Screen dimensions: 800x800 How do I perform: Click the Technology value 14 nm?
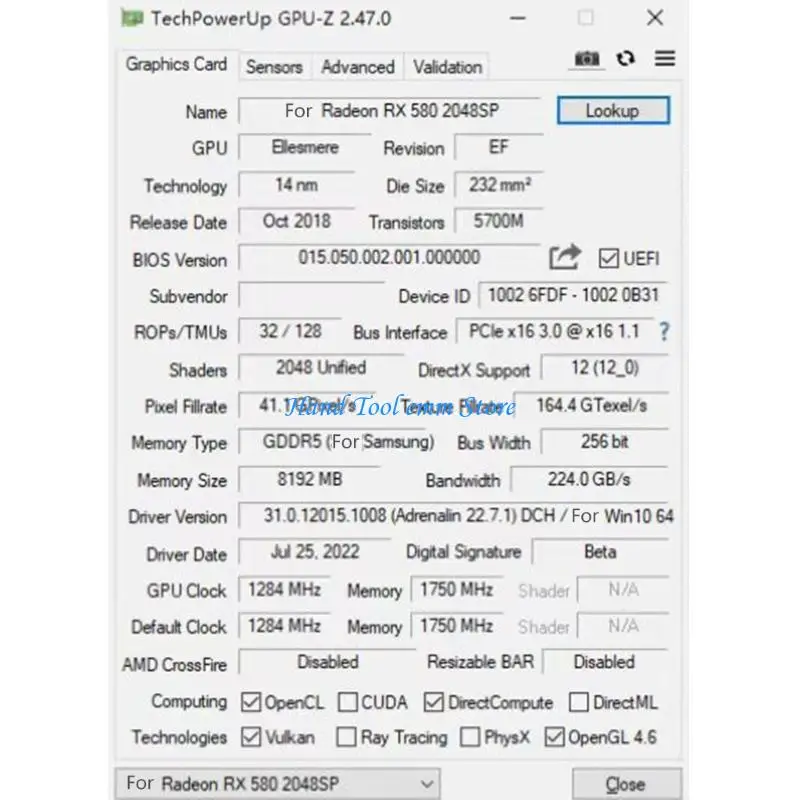click(296, 185)
